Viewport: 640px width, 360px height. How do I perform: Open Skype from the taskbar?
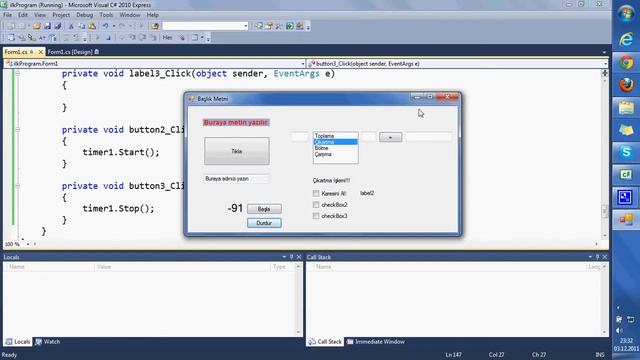pyautogui.click(x=626, y=152)
